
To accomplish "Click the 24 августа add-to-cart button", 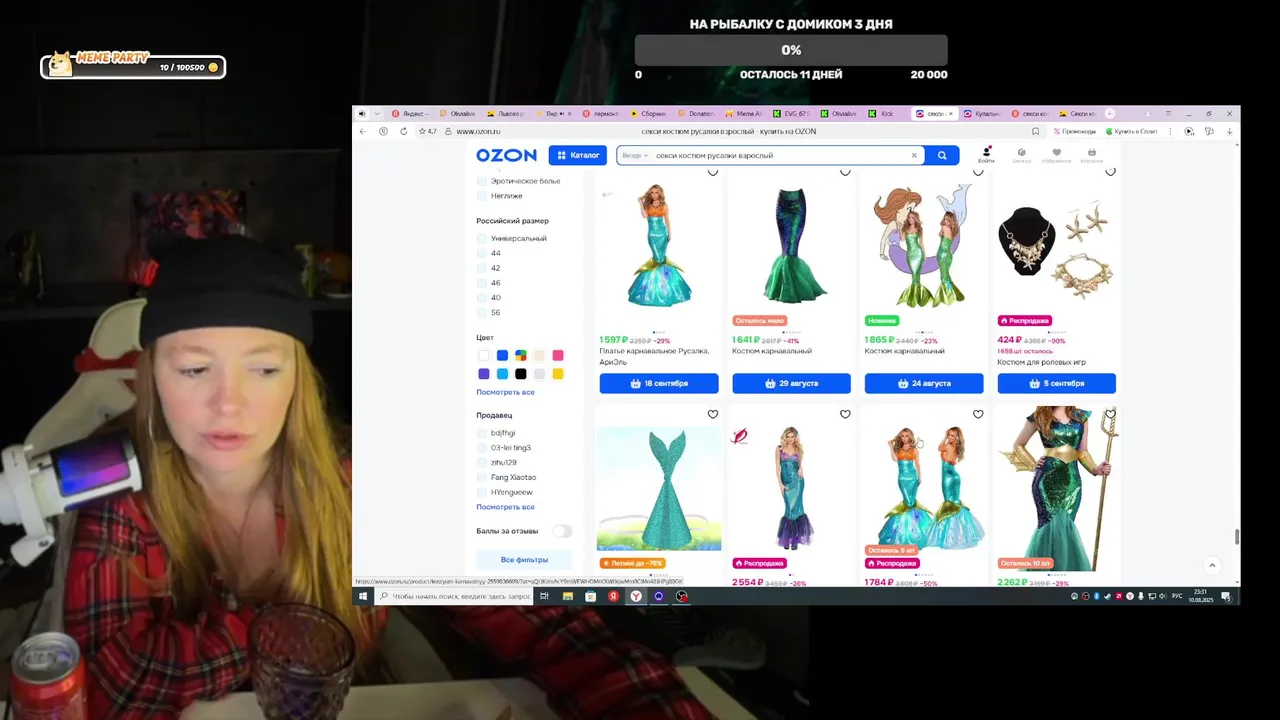I will pos(924,383).
